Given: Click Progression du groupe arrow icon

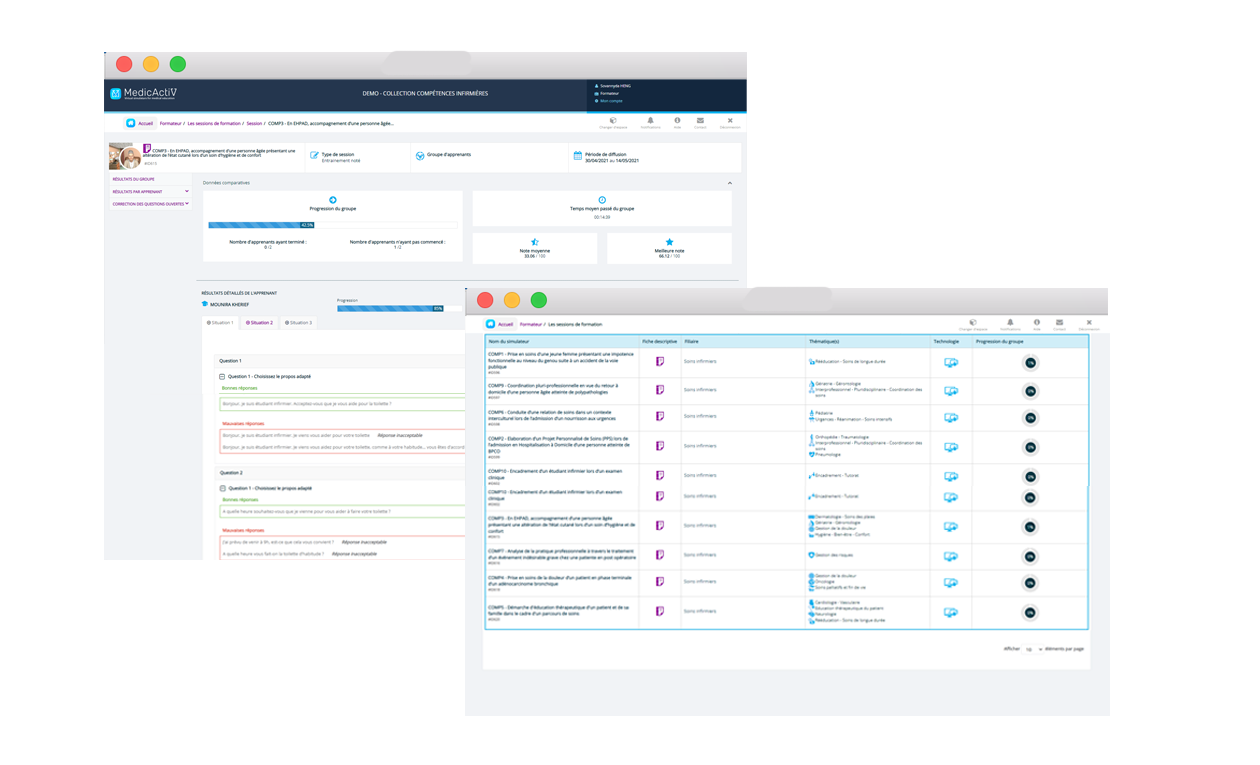Looking at the screenshot, I should [x=333, y=200].
